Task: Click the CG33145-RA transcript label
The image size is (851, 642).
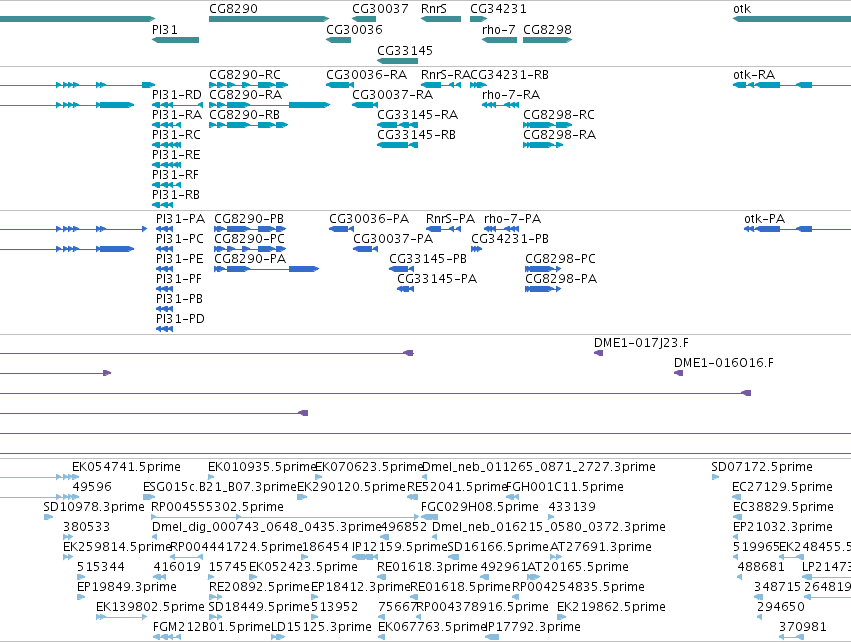Action: (x=417, y=115)
